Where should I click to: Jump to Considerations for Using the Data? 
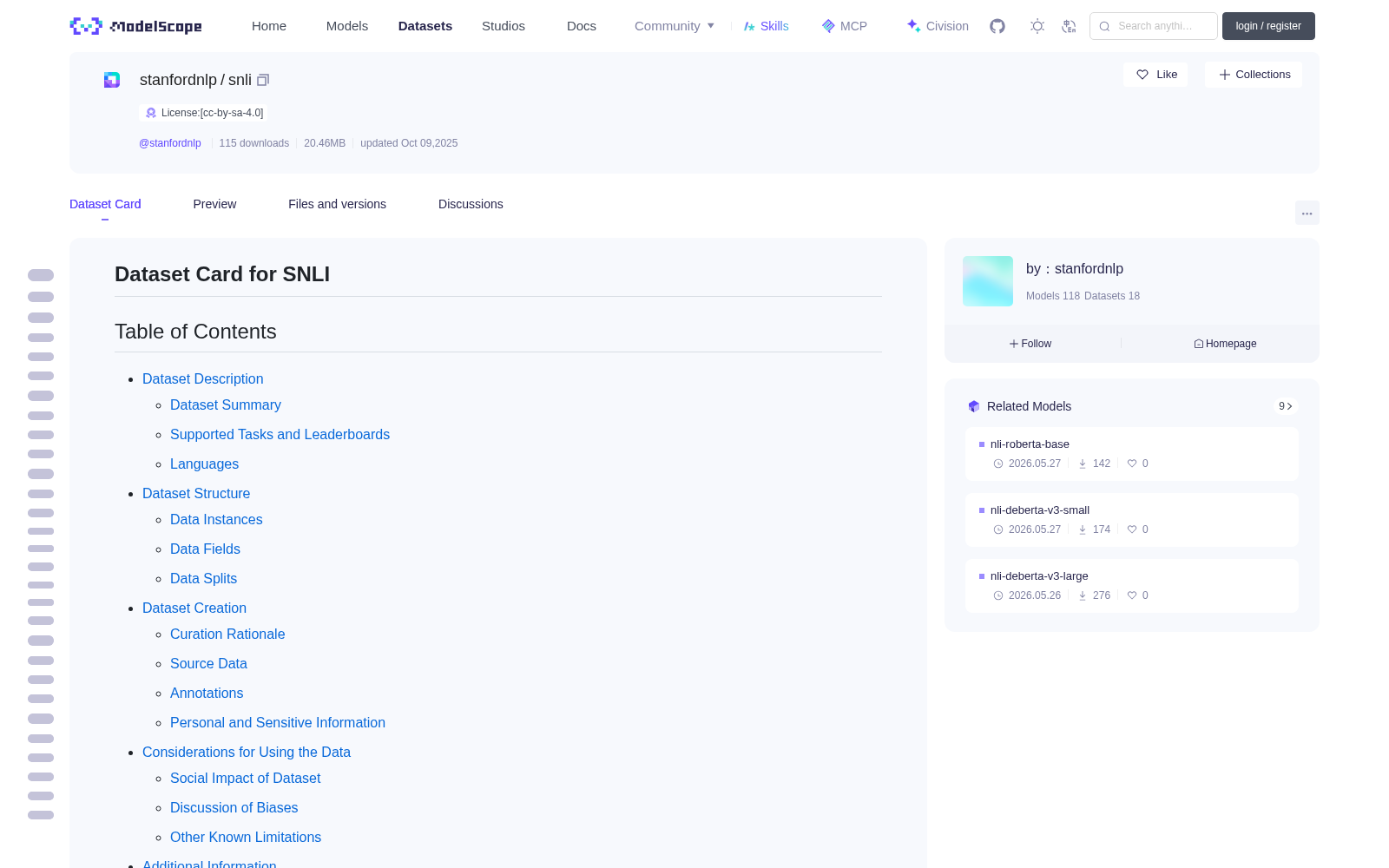point(247,752)
